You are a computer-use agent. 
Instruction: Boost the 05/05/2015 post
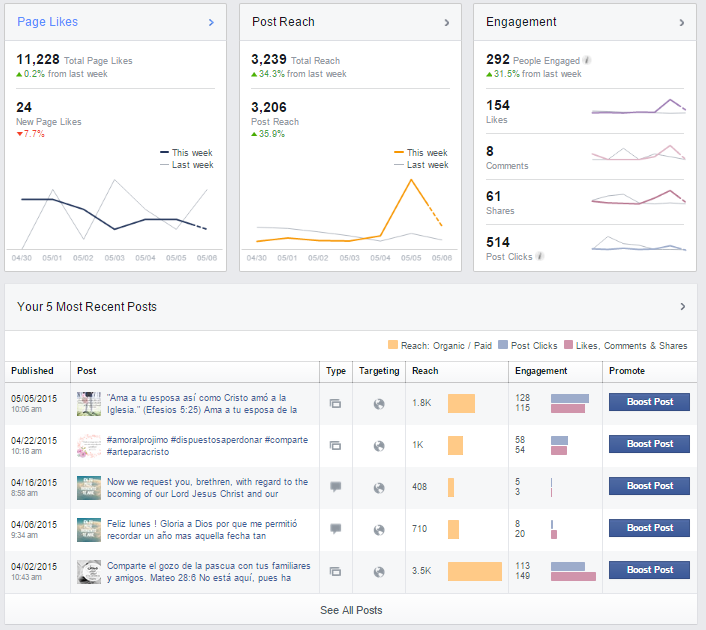click(649, 402)
